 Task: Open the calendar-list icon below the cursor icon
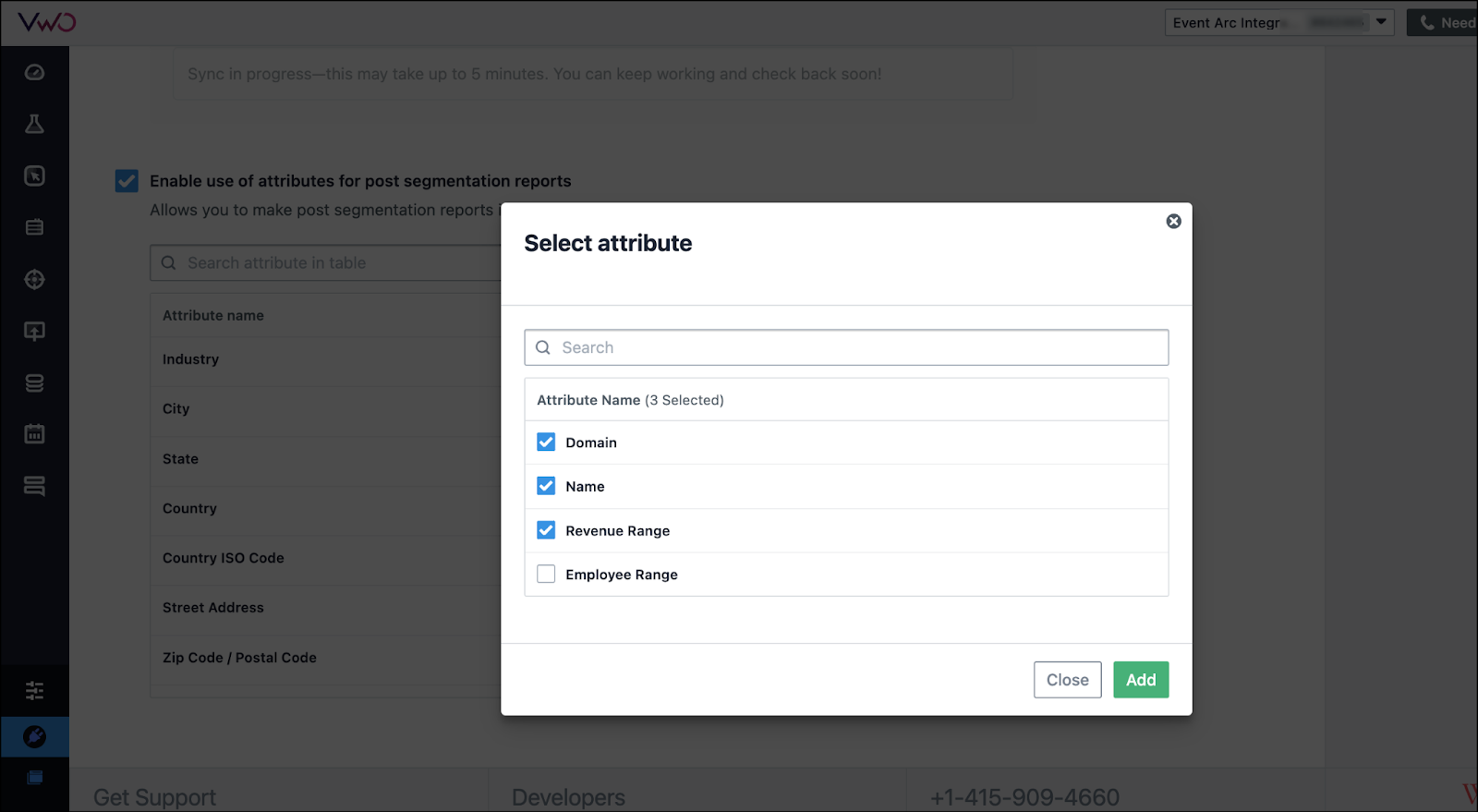[x=34, y=227]
